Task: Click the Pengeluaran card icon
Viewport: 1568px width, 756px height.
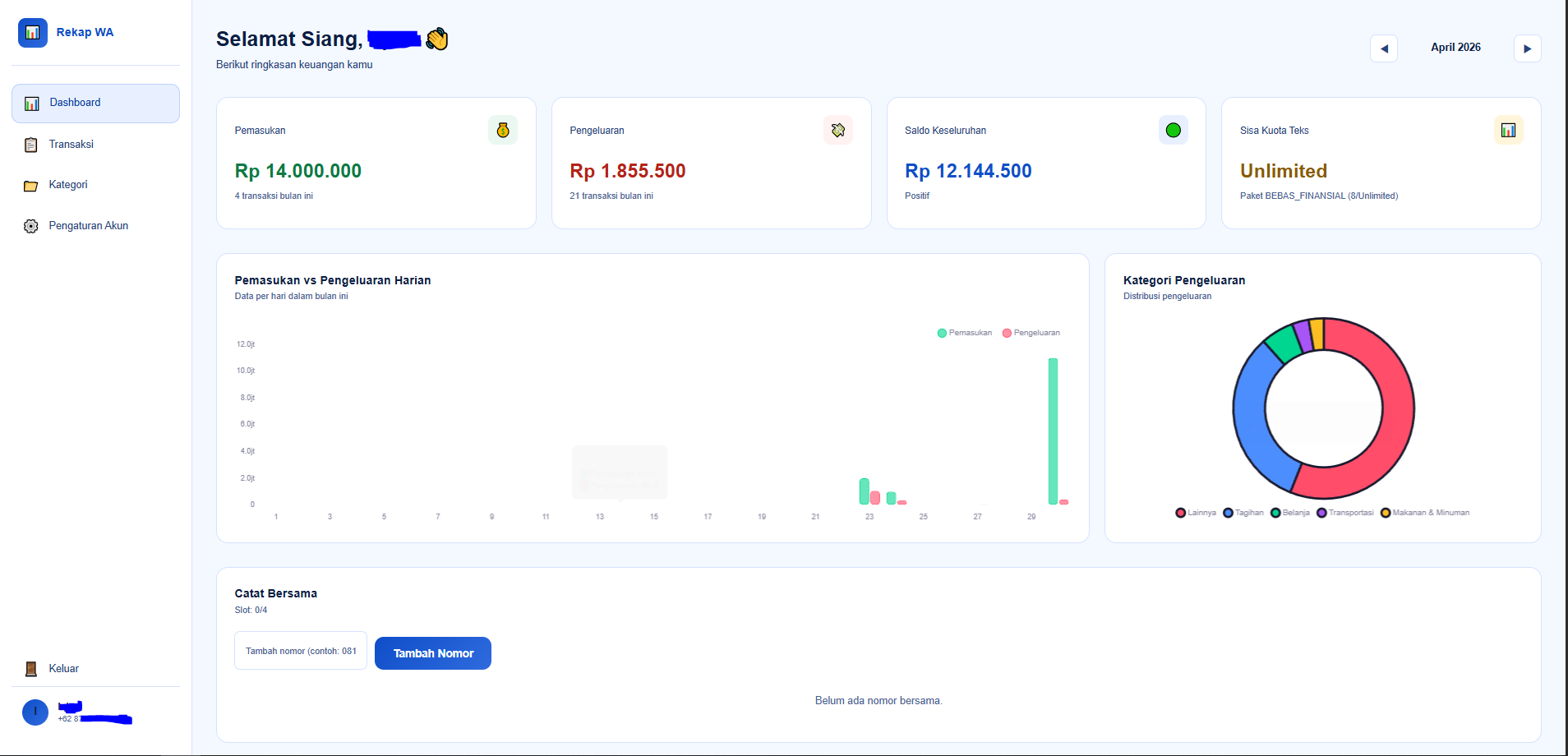Action: (837, 130)
